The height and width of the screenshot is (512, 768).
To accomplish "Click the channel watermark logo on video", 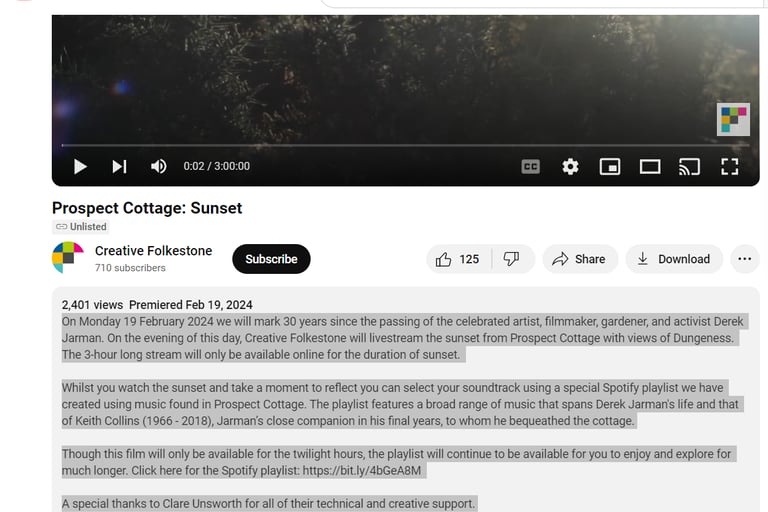I will click(x=733, y=119).
